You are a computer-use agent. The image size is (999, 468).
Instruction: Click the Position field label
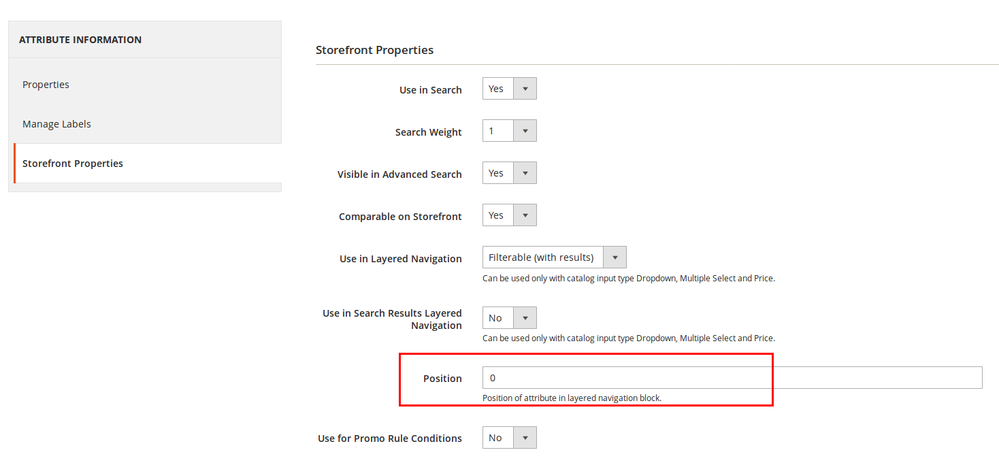(442, 379)
